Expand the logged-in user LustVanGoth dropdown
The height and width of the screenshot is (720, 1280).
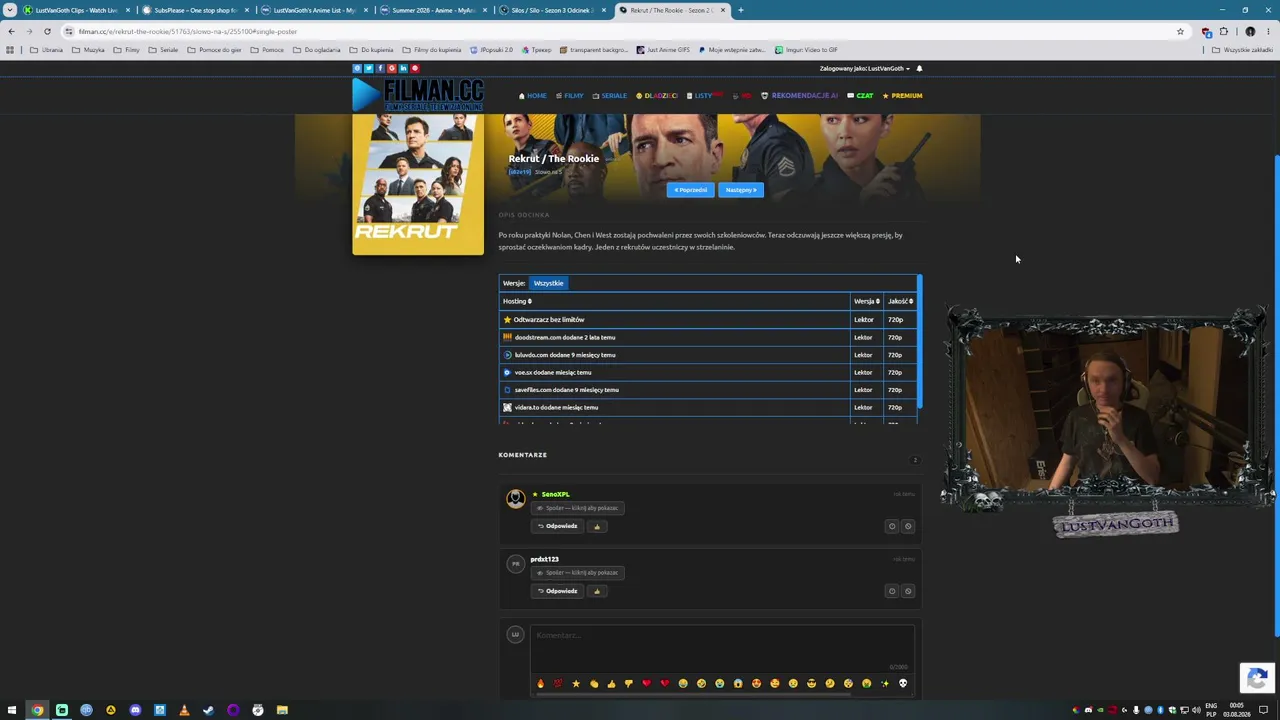865,68
